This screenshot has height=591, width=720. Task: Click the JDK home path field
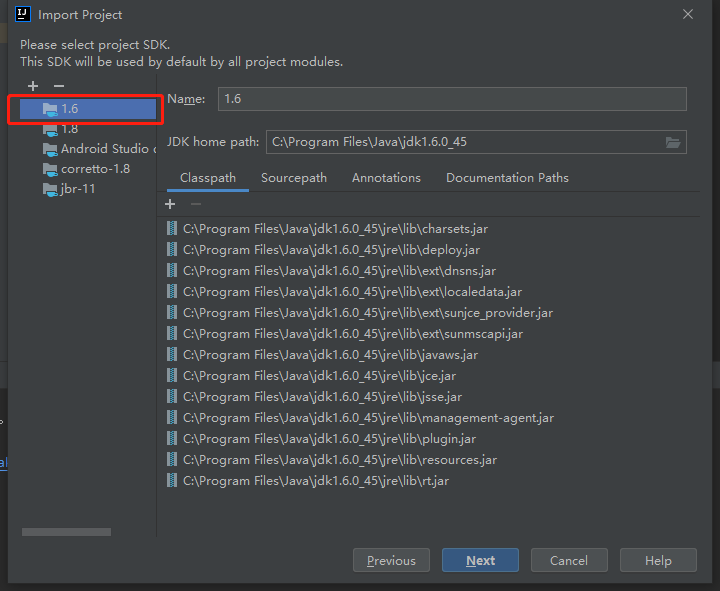464,142
